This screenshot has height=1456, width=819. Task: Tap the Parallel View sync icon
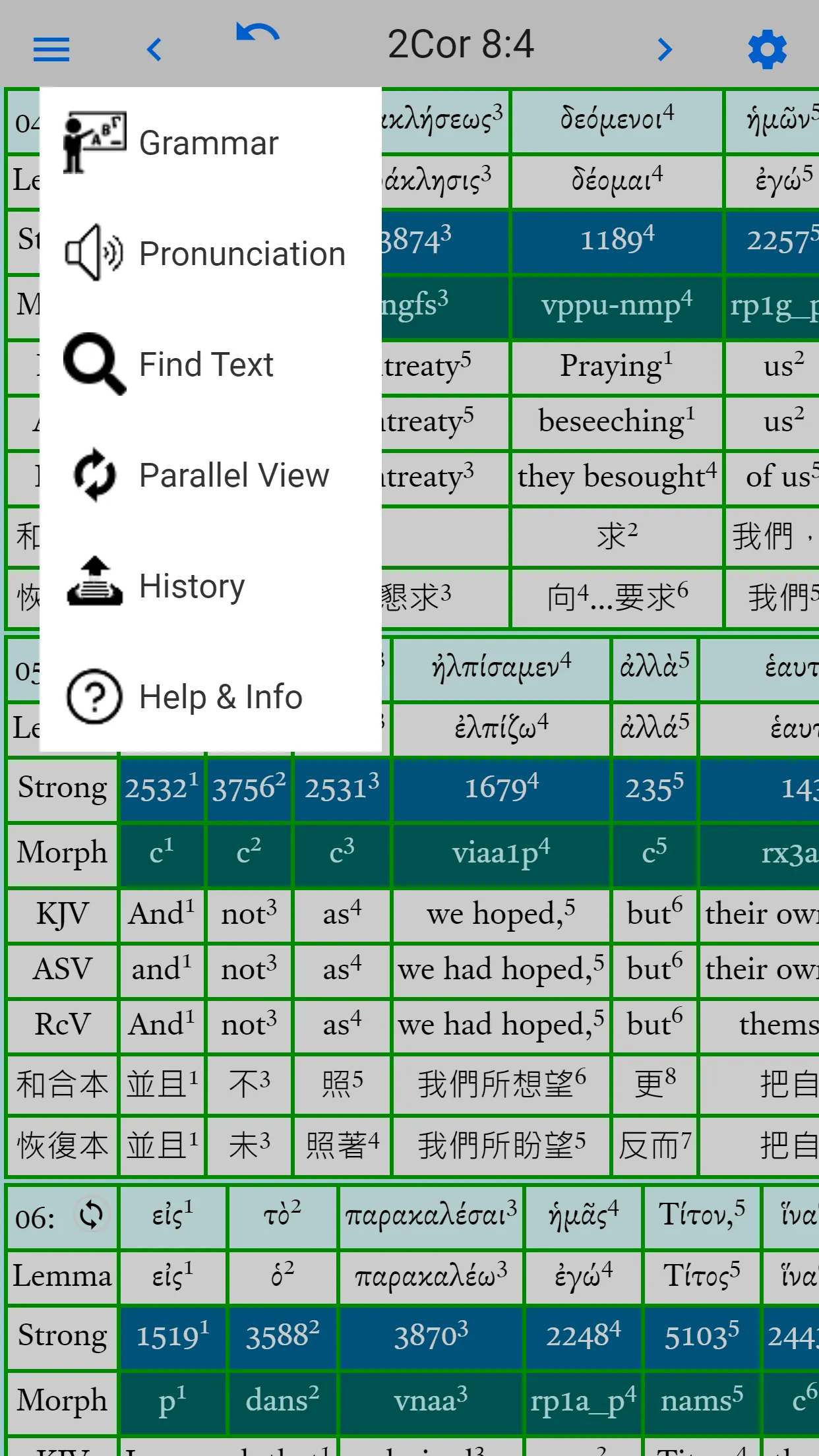click(94, 475)
